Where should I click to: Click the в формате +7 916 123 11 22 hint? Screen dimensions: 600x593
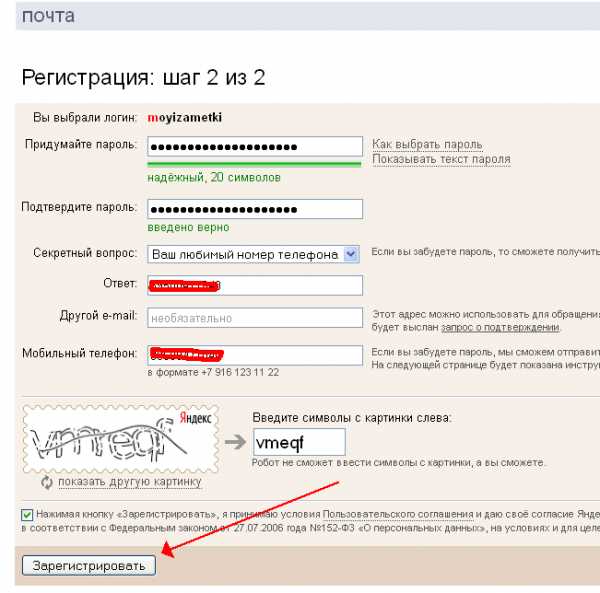pos(213,372)
